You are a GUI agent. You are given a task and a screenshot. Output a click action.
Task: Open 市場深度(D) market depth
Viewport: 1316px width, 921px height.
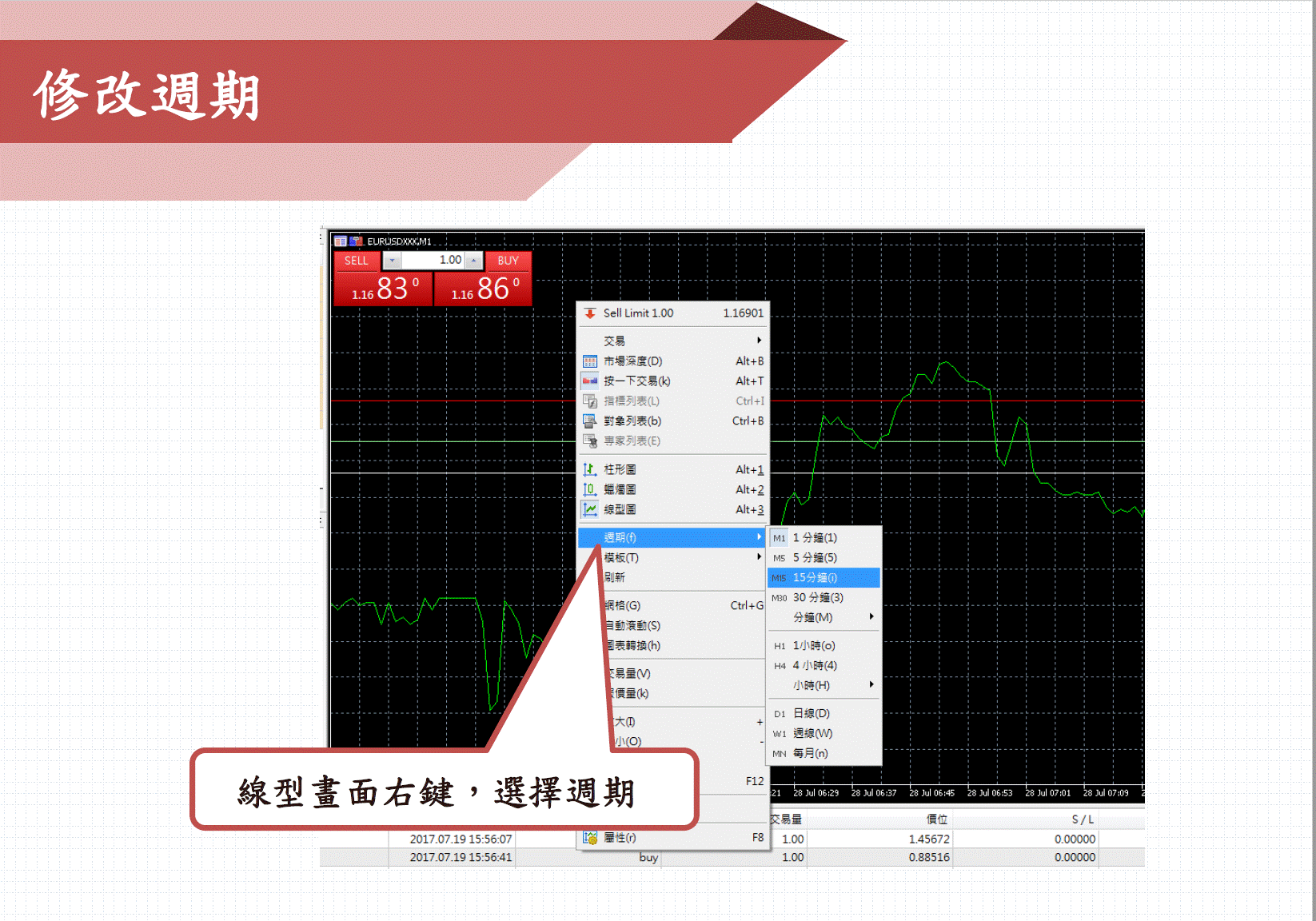point(672,361)
